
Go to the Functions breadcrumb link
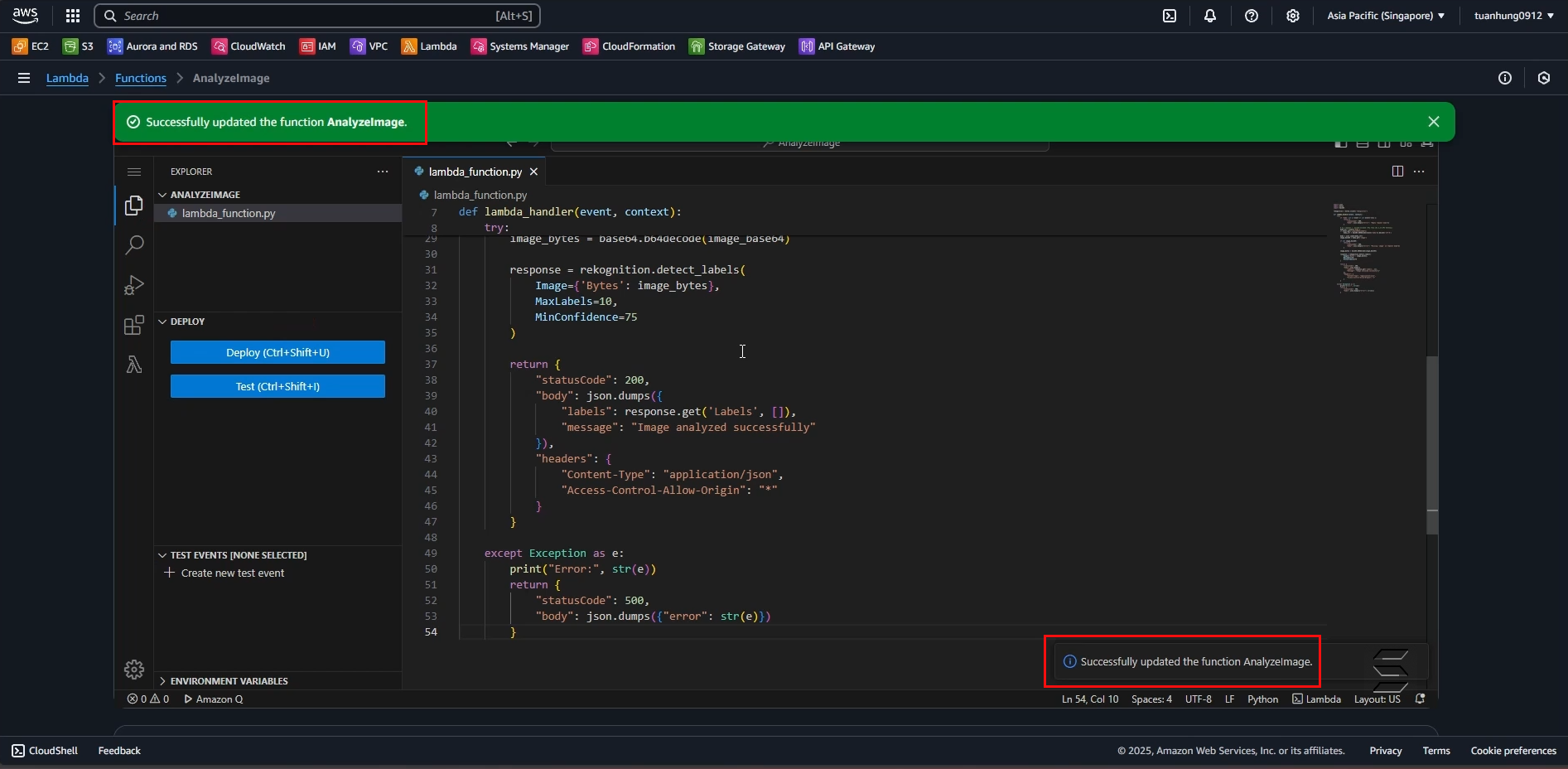(141, 78)
